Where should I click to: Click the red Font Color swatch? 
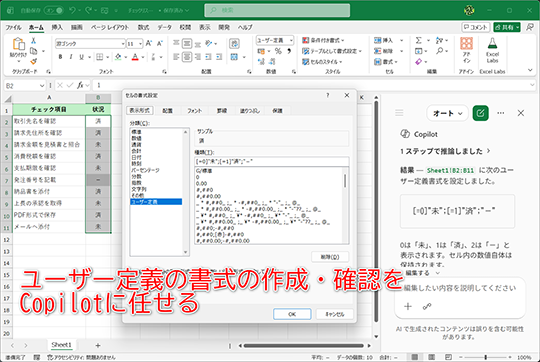pyautogui.click(x=135, y=57)
